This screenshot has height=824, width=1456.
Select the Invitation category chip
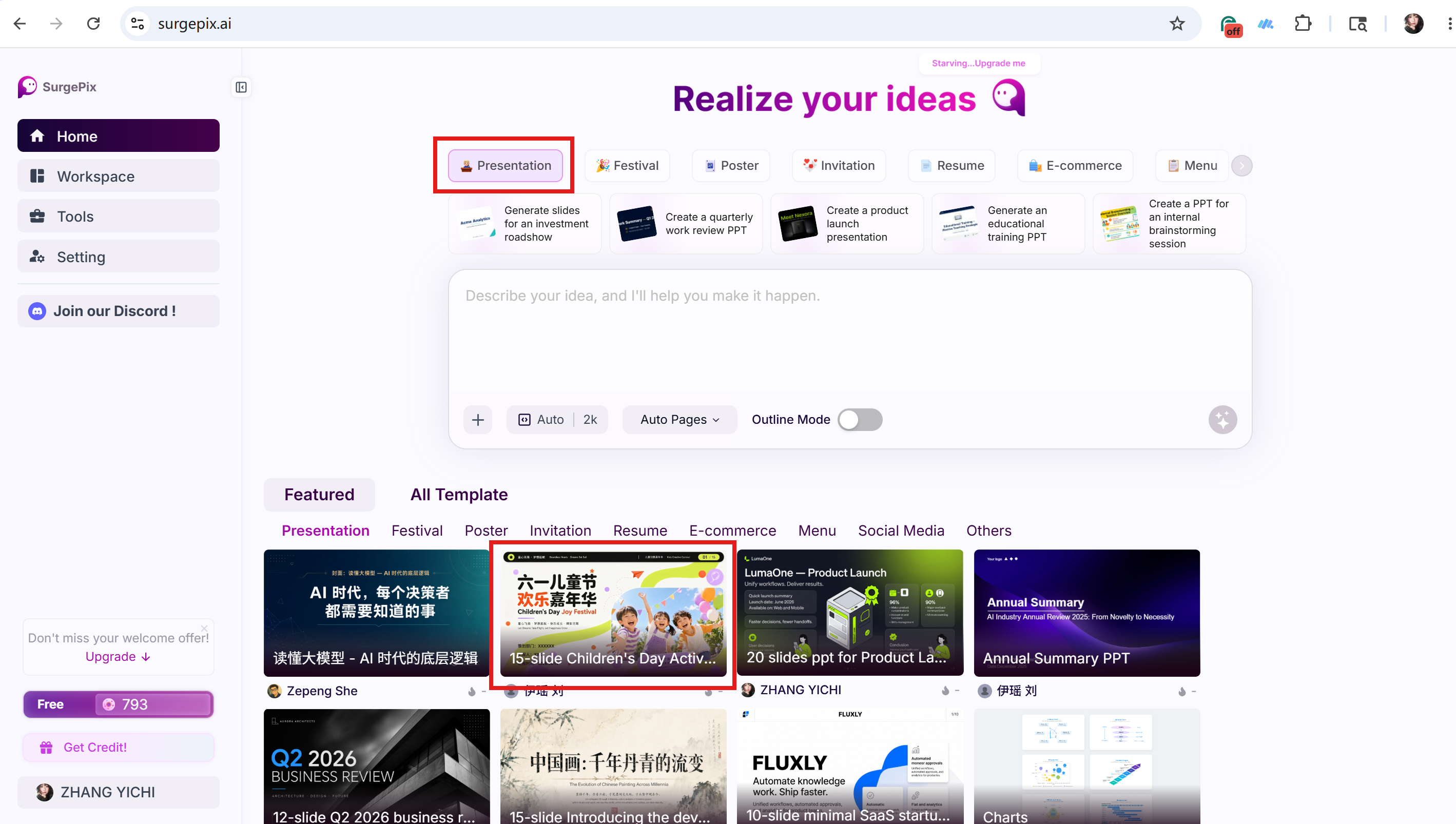coord(839,165)
